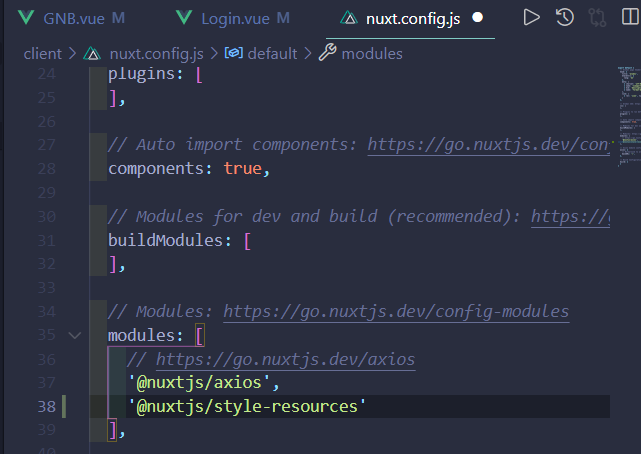Click the modified M badge on Login.vue

click(x=283, y=18)
